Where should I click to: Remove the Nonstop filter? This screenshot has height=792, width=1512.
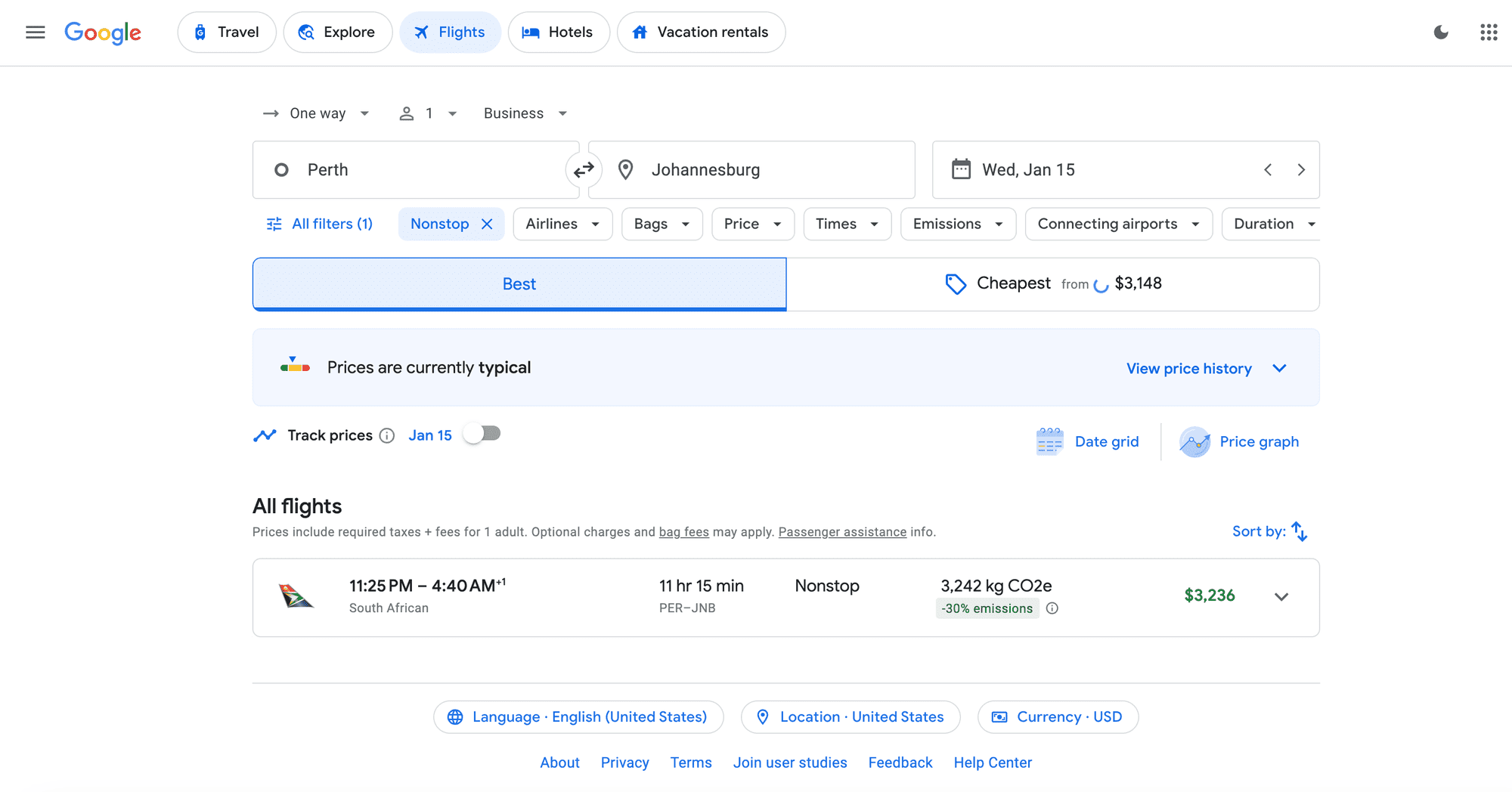[487, 224]
